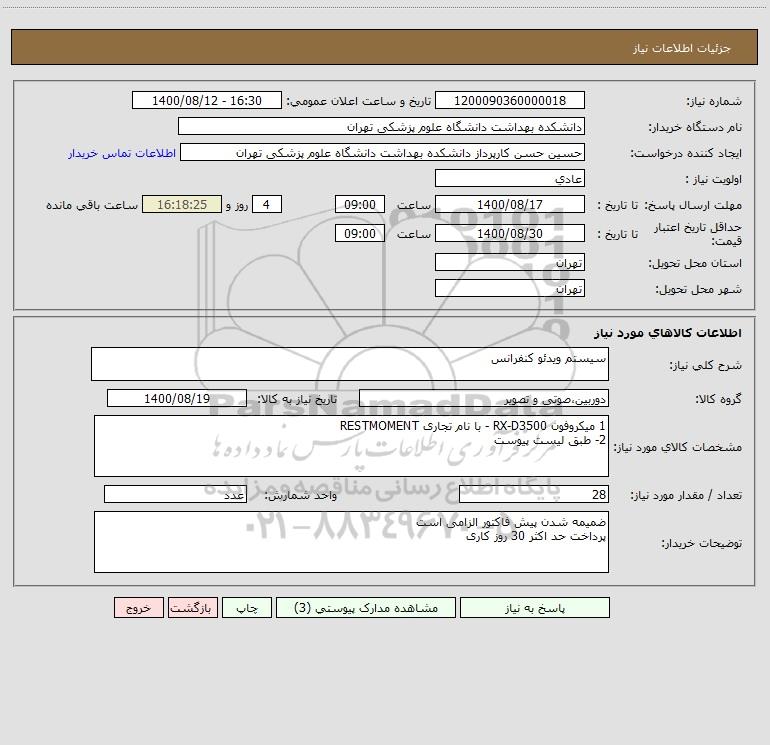Click the 'واحد شمارش:' label
Viewport: 770px width, 745px height.
pyautogui.click(x=301, y=496)
